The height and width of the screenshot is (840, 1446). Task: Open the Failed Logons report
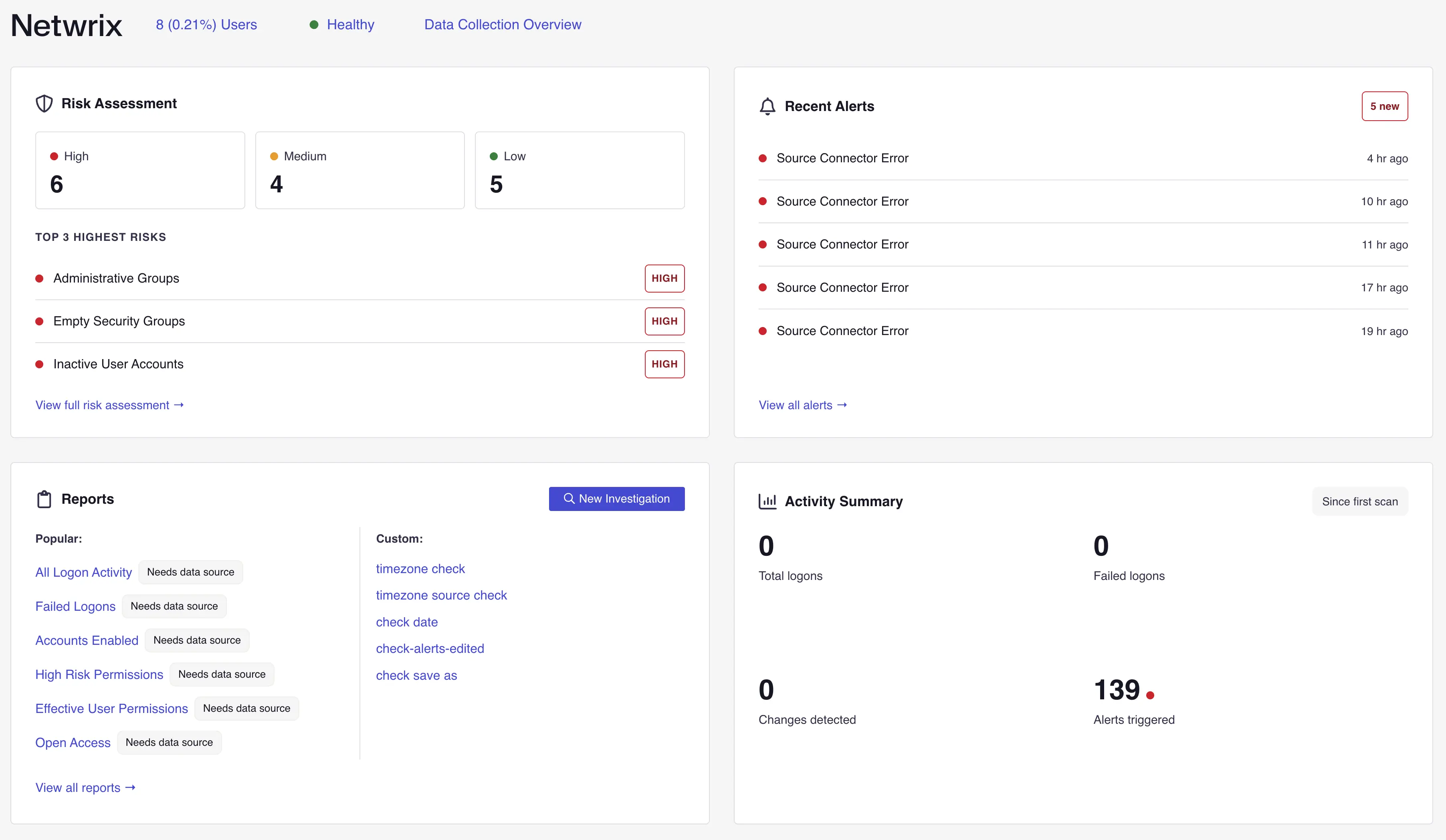click(75, 606)
